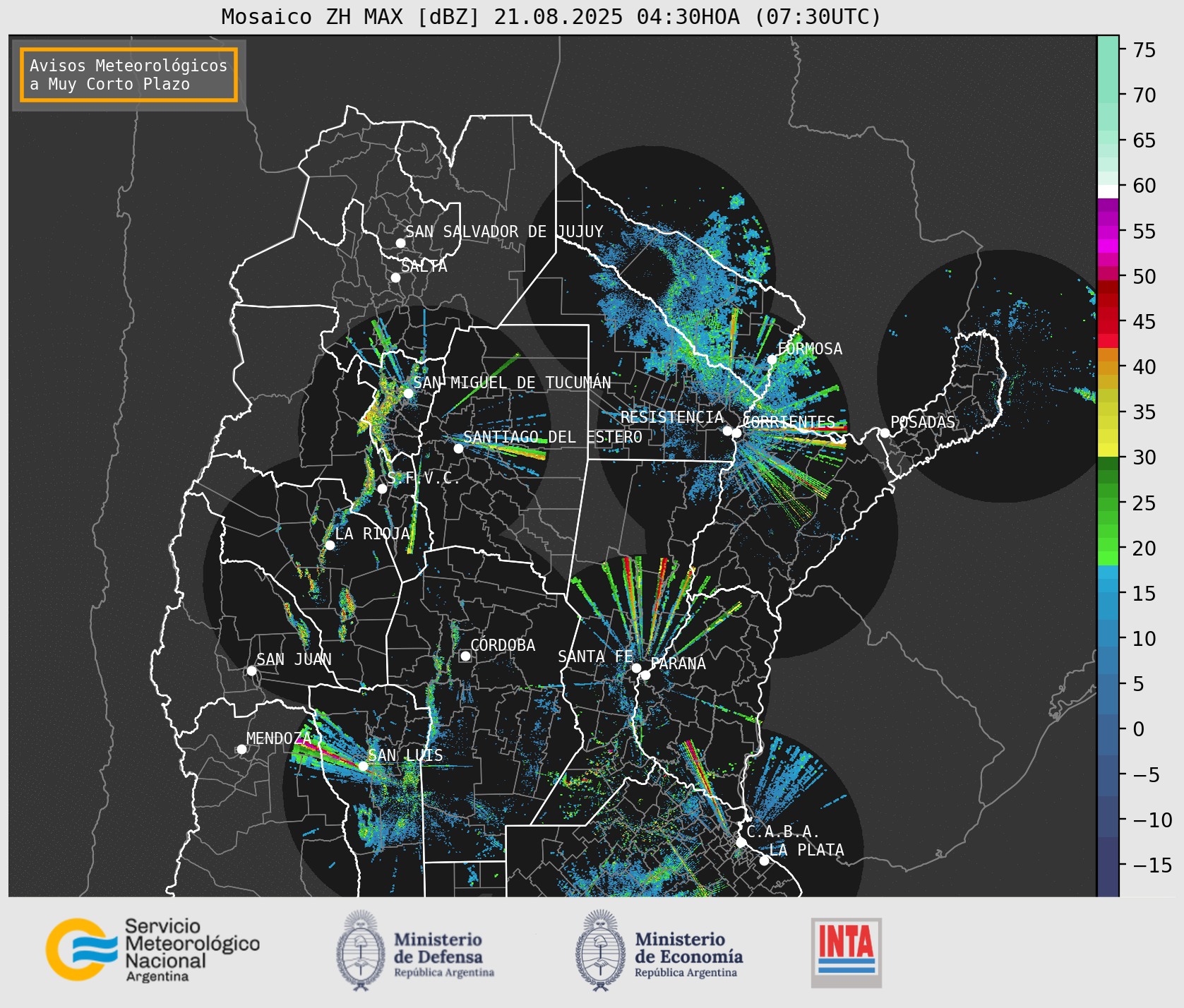This screenshot has height=1008, width=1184.
Task: Click the C.A.B.A. city marker
Action: click(x=741, y=842)
